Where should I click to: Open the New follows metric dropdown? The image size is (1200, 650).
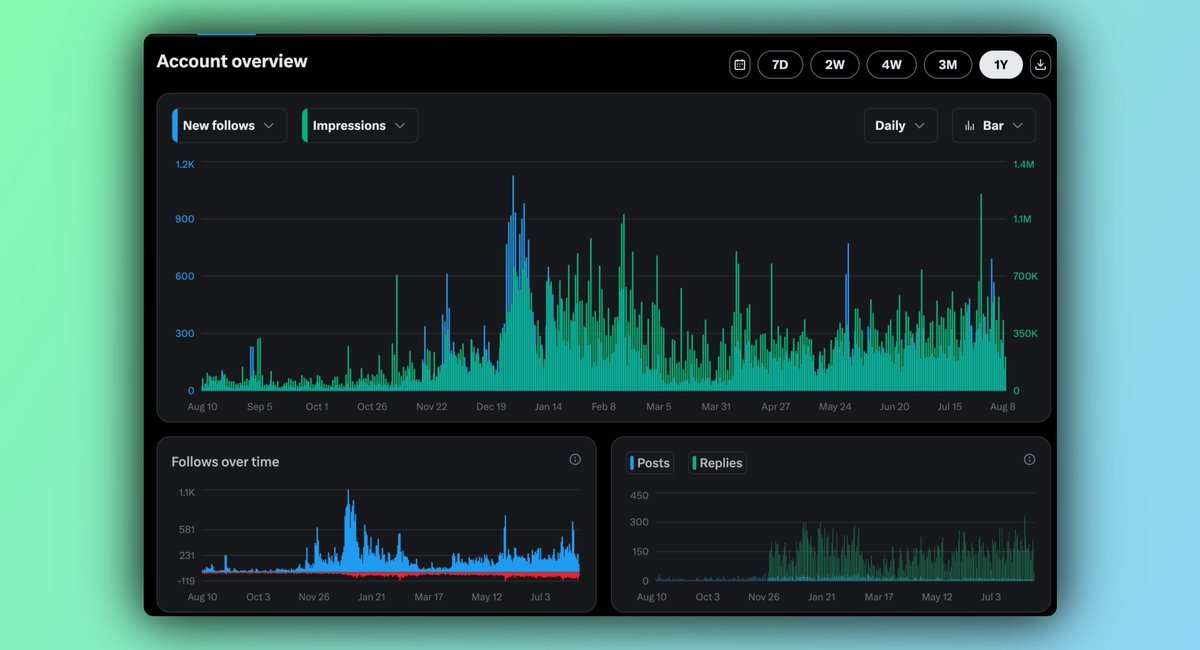230,126
